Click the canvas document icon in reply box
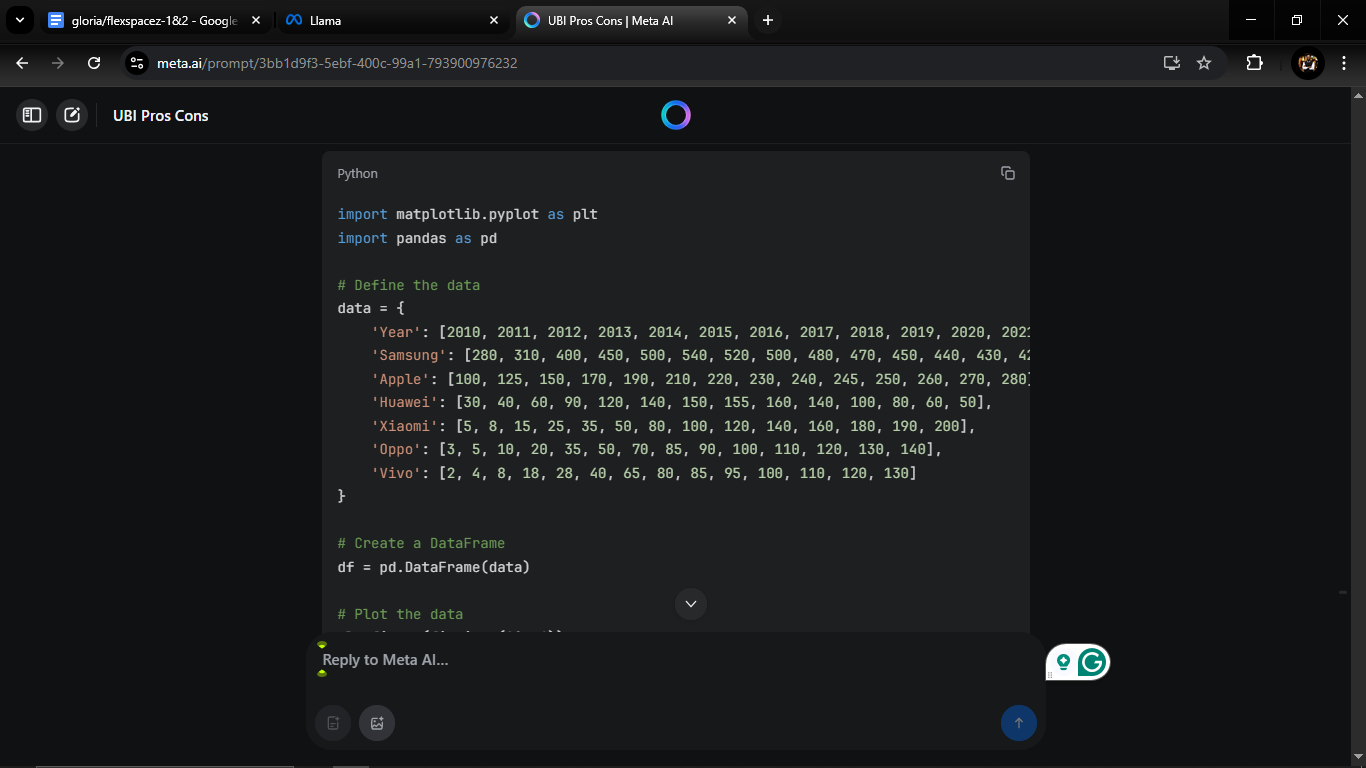 click(x=333, y=723)
